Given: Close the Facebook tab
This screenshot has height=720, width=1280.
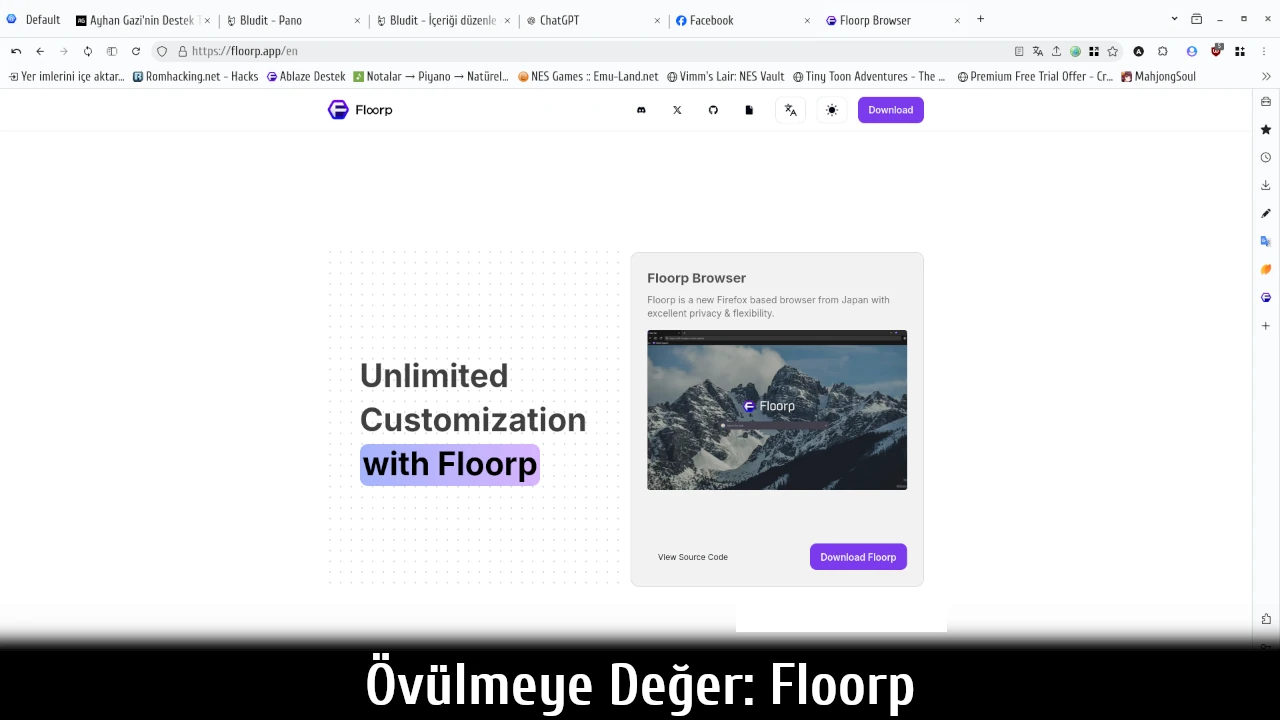Looking at the screenshot, I should (807, 20).
